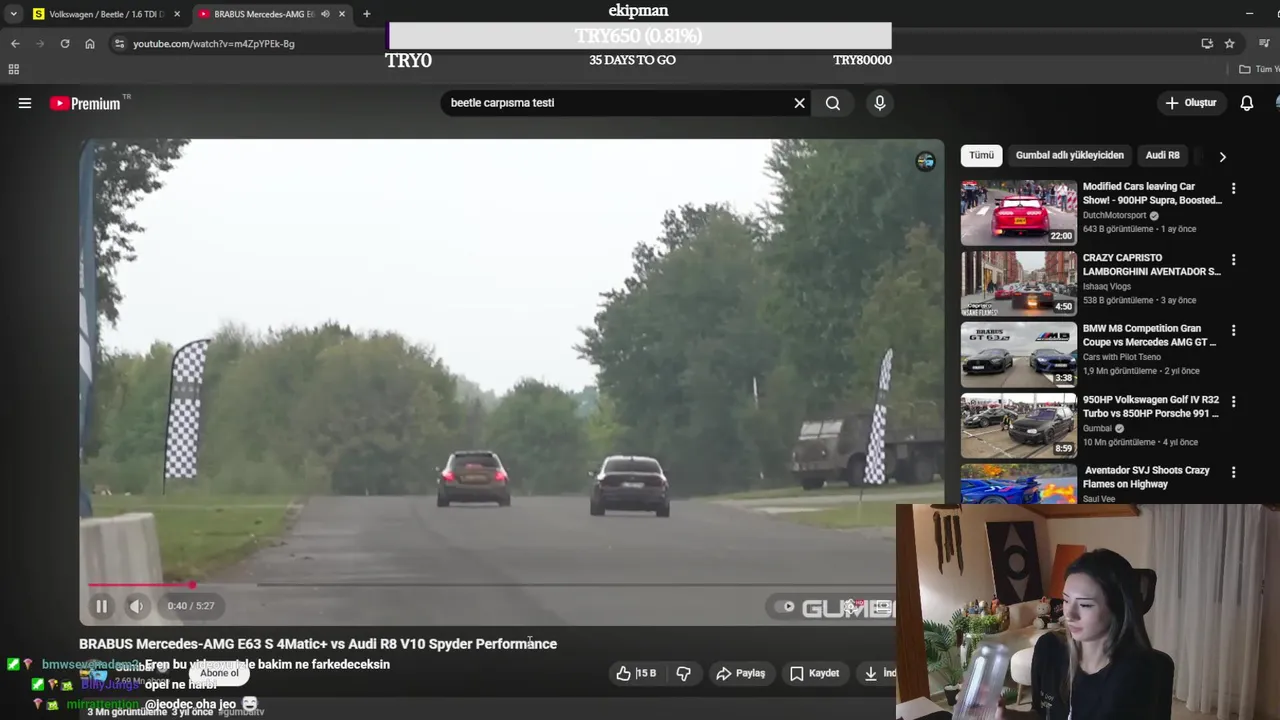Image resolution: width=1280 pixels, height=720 pixels.
Task: Select Gumbal adlı yükleyiciden chip
Action: point(1070,155)
